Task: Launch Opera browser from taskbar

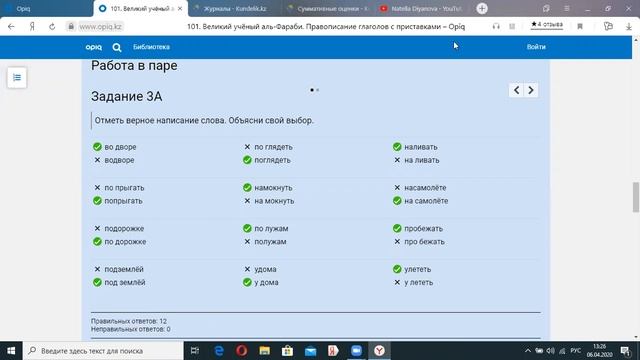Action: [x=242, y=351]
